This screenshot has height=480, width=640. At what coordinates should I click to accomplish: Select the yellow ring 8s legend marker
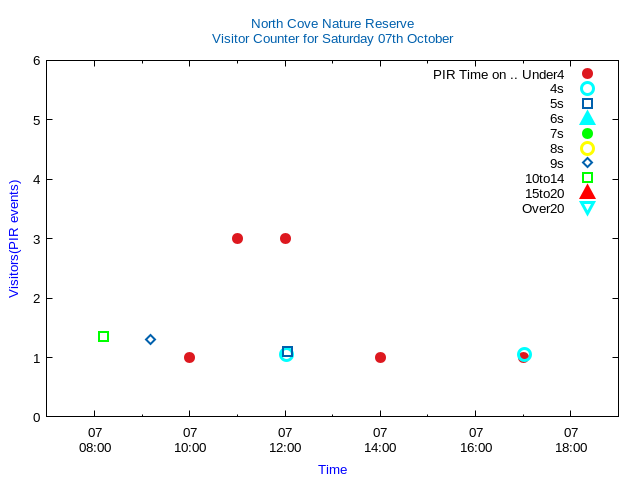coord(587,149)
